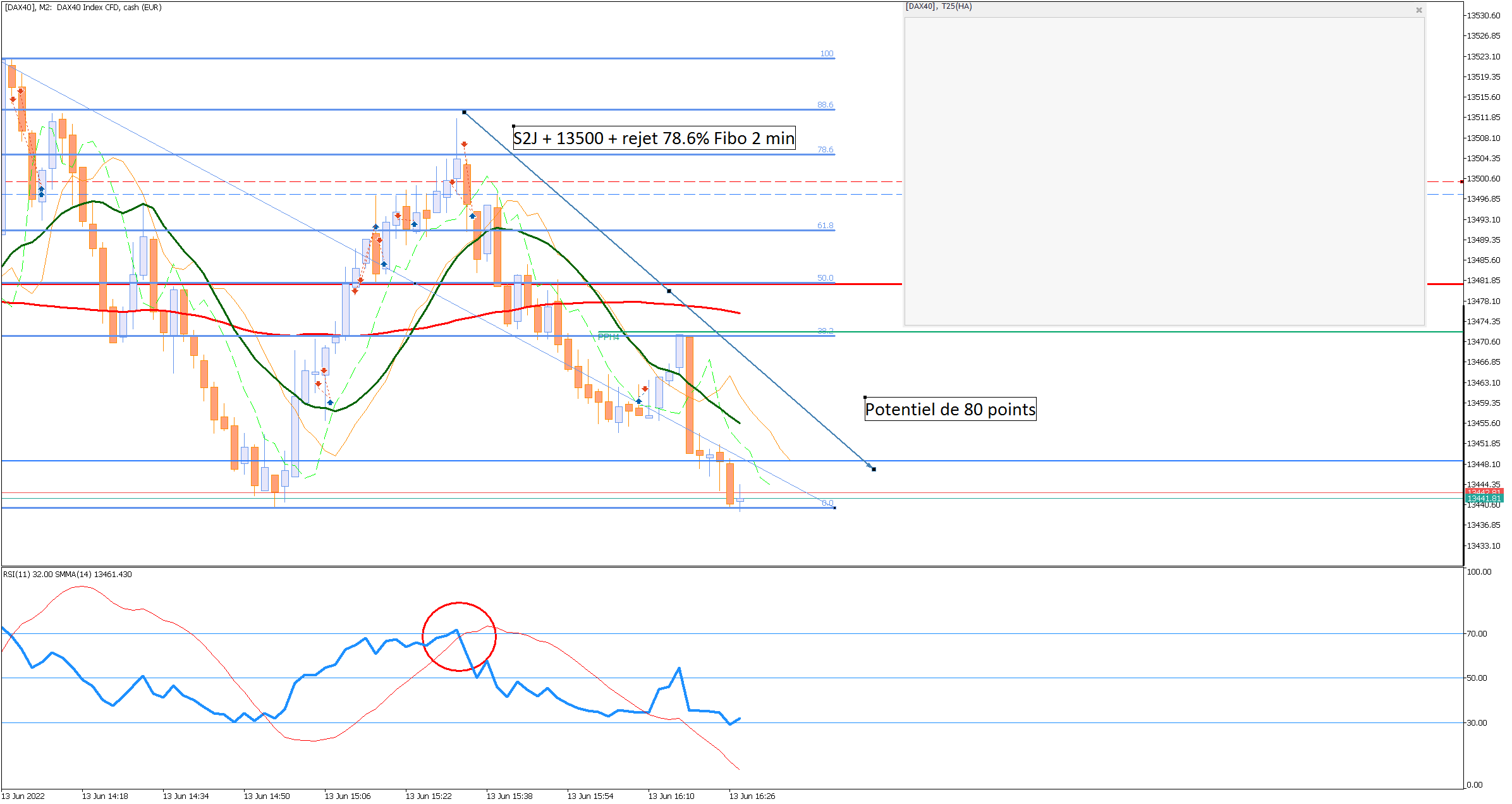This screenshot has height=804, width=1512.
Task: Click the green 13441.81 bid price tag
Action: click(1484, 499)
